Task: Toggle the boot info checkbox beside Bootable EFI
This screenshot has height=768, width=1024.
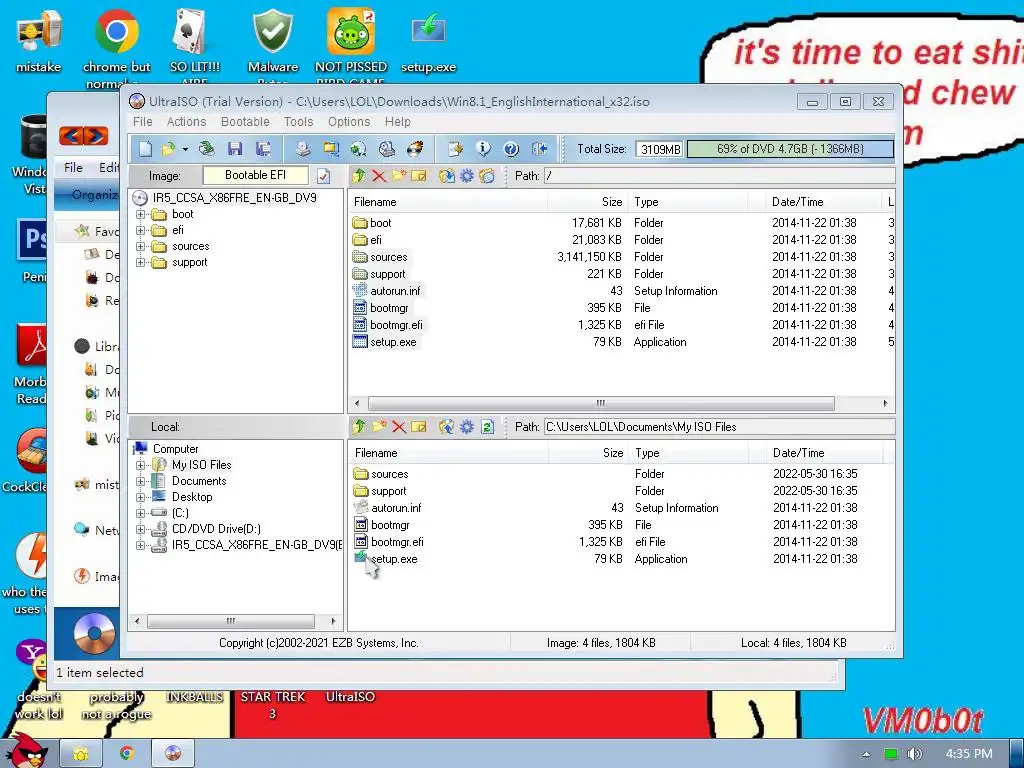Action: (x=323, y=176)
